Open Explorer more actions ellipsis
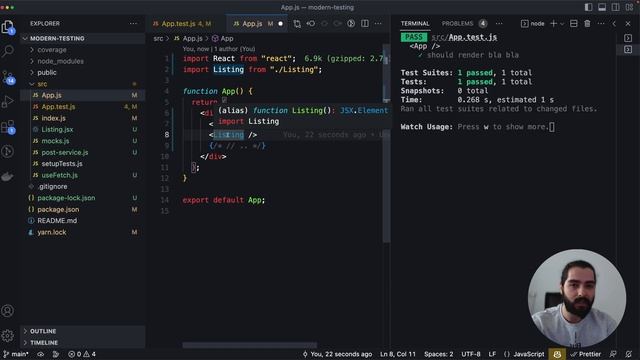 [133, 24]
